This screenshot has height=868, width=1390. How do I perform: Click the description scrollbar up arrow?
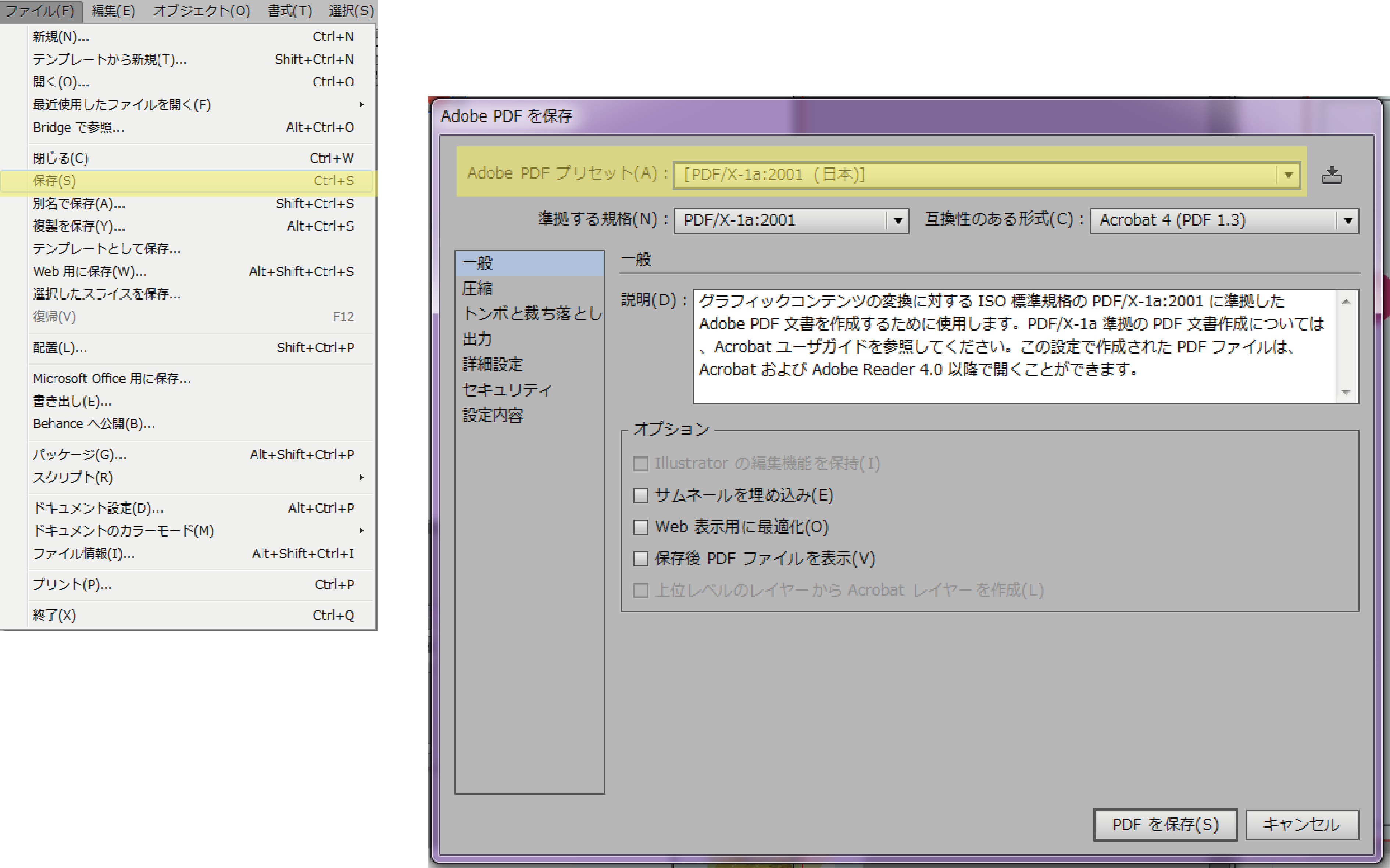1345,301
